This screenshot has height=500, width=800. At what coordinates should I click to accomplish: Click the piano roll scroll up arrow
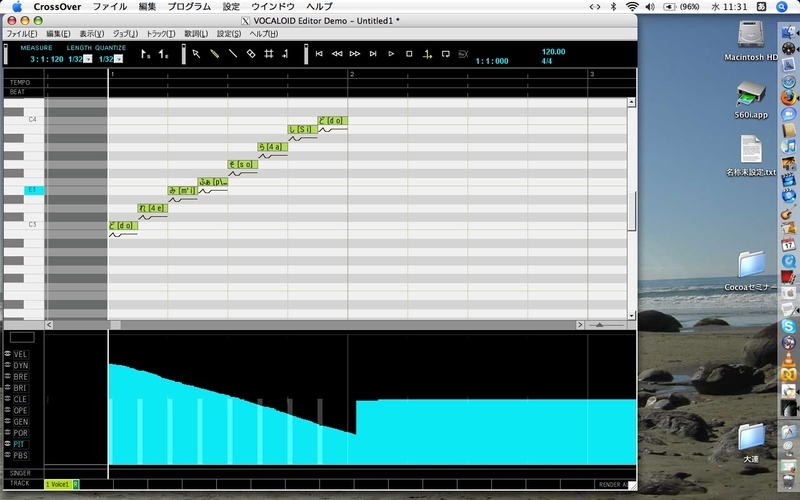(x=631, y=103)
